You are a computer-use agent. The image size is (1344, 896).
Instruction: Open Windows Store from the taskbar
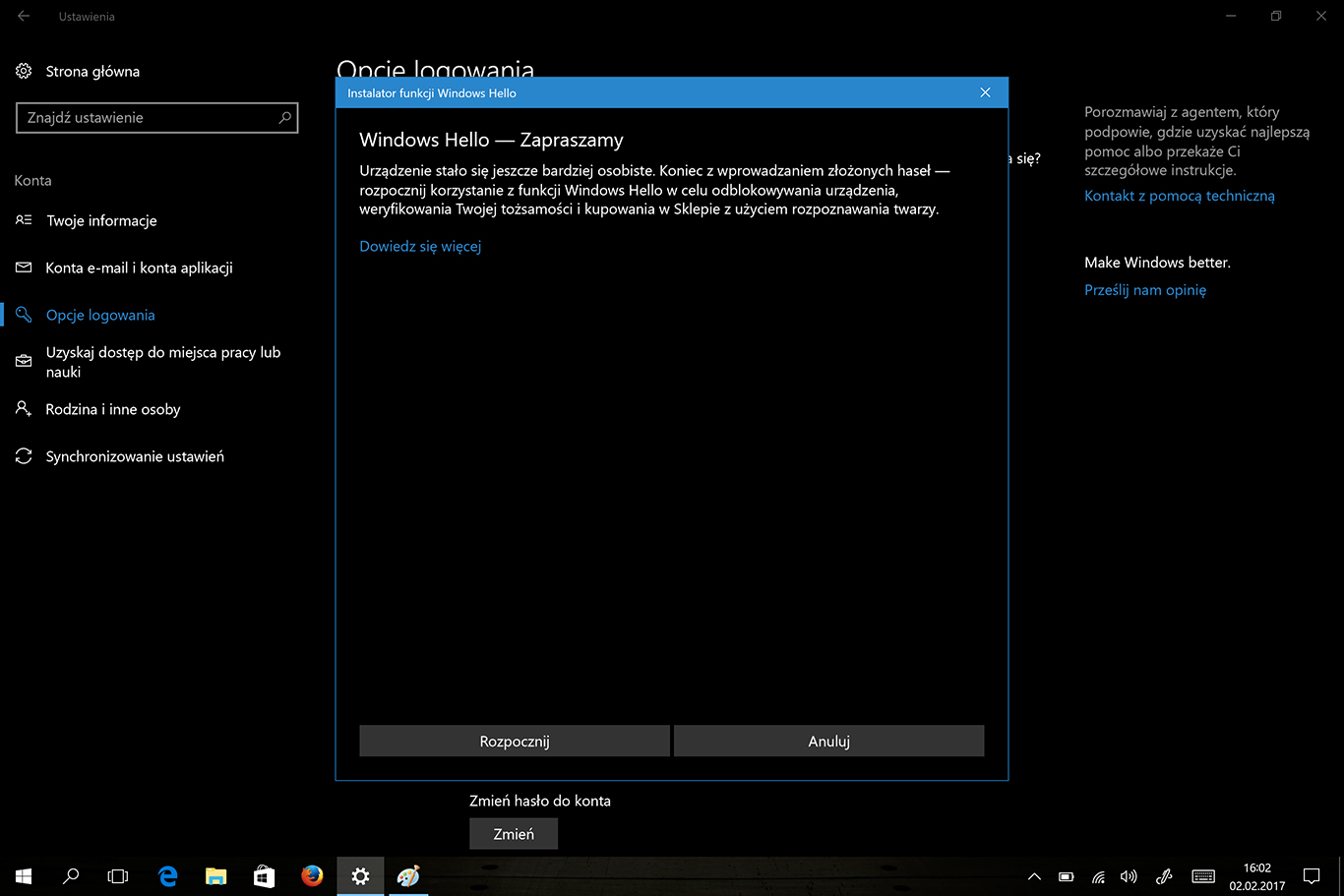click(x=264, y=875)
